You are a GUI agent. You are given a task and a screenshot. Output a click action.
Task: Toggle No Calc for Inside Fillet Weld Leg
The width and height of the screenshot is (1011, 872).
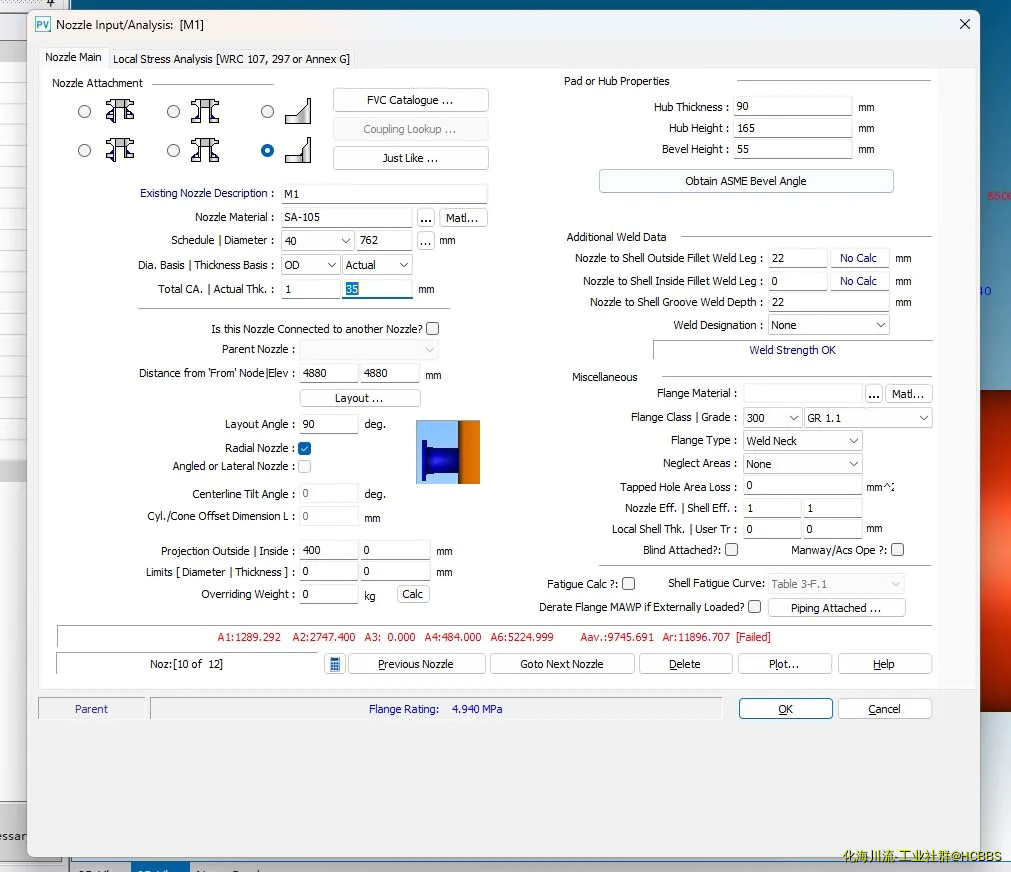pyautogui.click(x=858, y=281)
